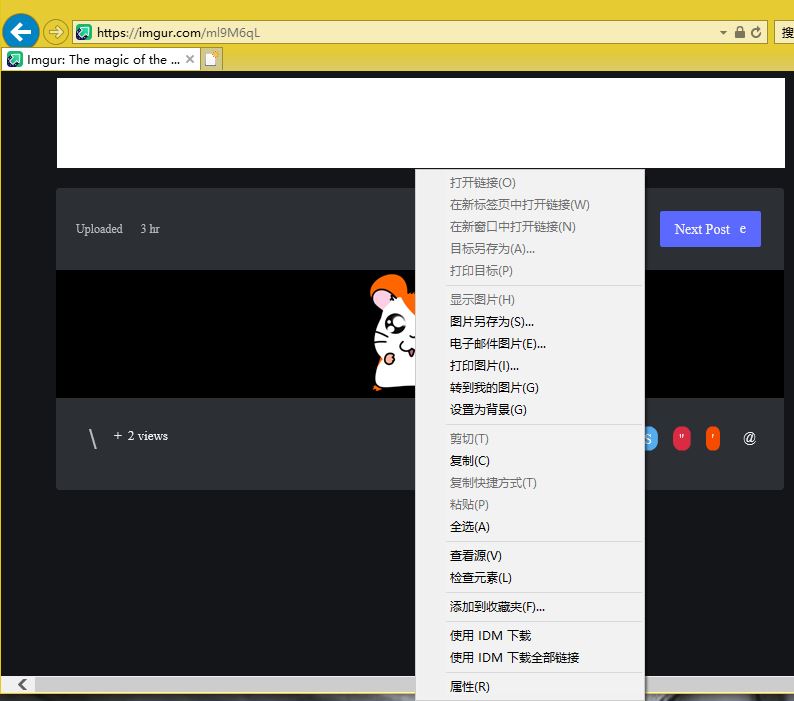This screenshot has width=794, height=701.
Task: Click the blue share icon beside context menu
Action: pyautogui.click(x=651, y=438)
